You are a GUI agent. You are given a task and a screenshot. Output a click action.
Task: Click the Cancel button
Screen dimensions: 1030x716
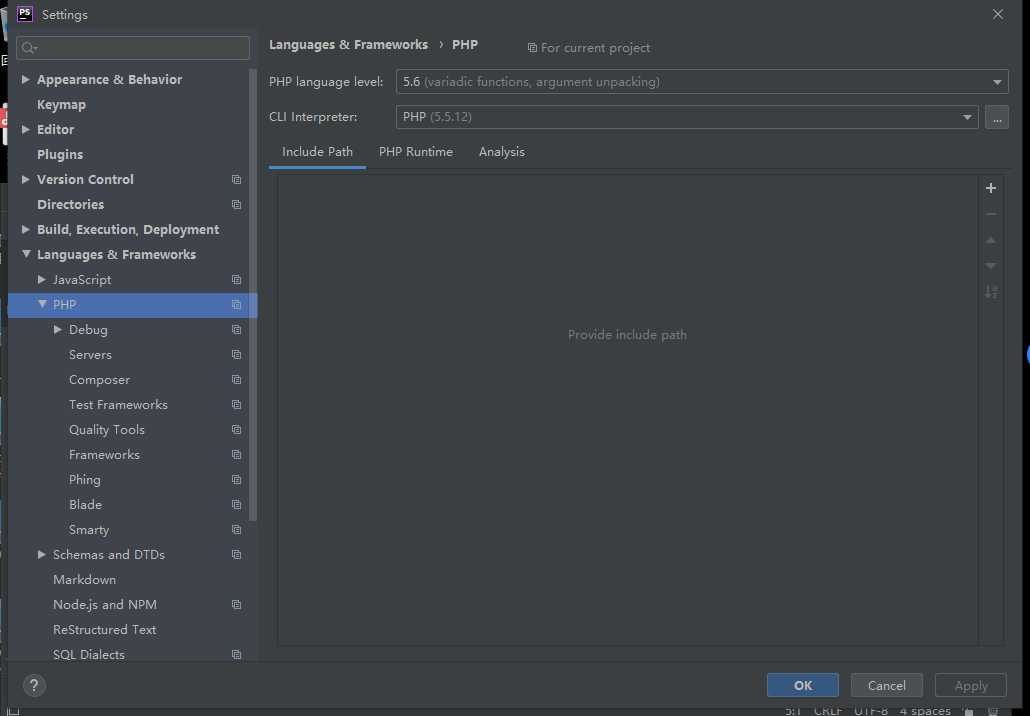click(887, 685)
